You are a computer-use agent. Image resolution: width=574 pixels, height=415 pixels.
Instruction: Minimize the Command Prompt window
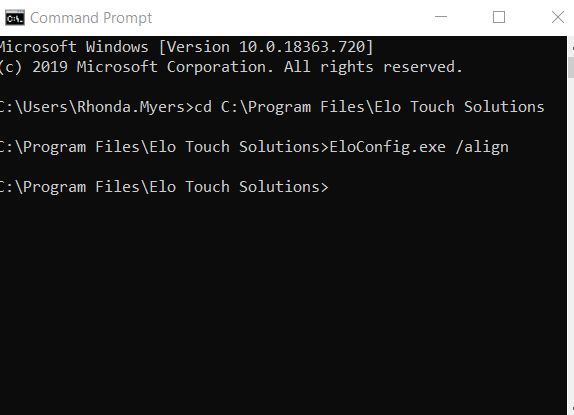tap(441, 17)
